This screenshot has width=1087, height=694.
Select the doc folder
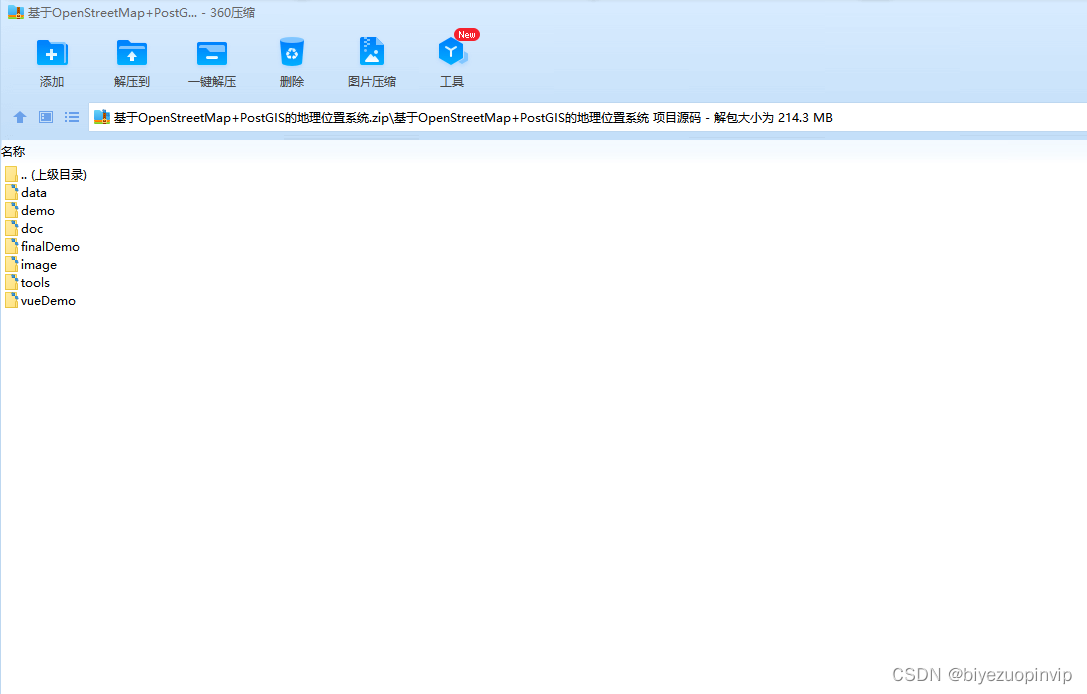point(24,229)
